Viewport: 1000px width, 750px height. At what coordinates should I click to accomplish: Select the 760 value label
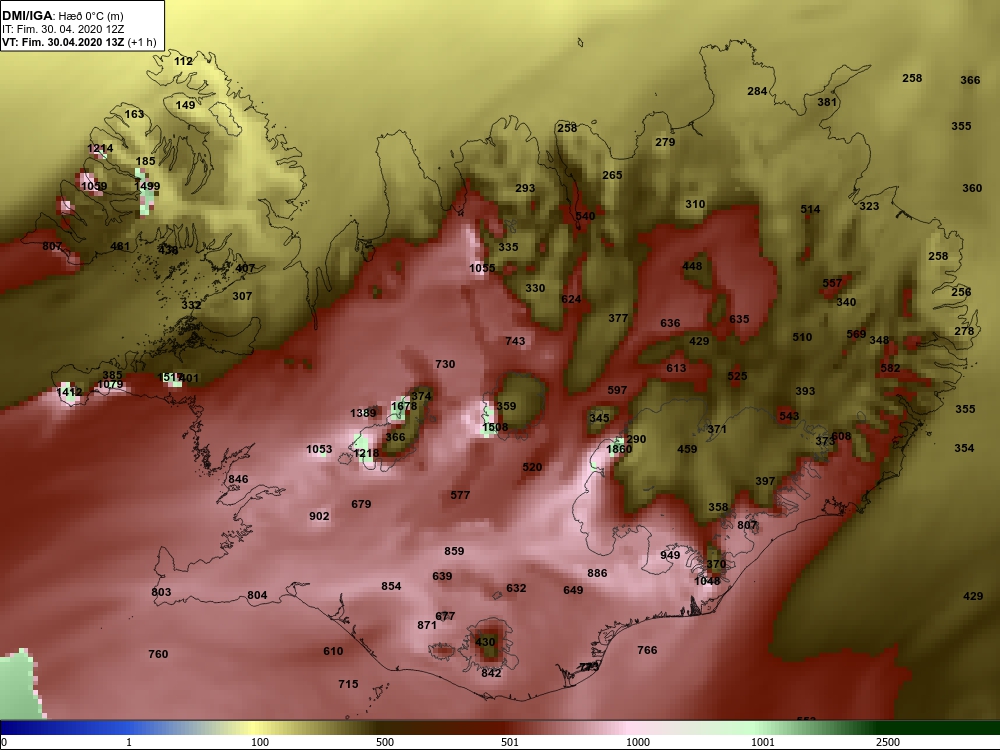click(158, 654)
